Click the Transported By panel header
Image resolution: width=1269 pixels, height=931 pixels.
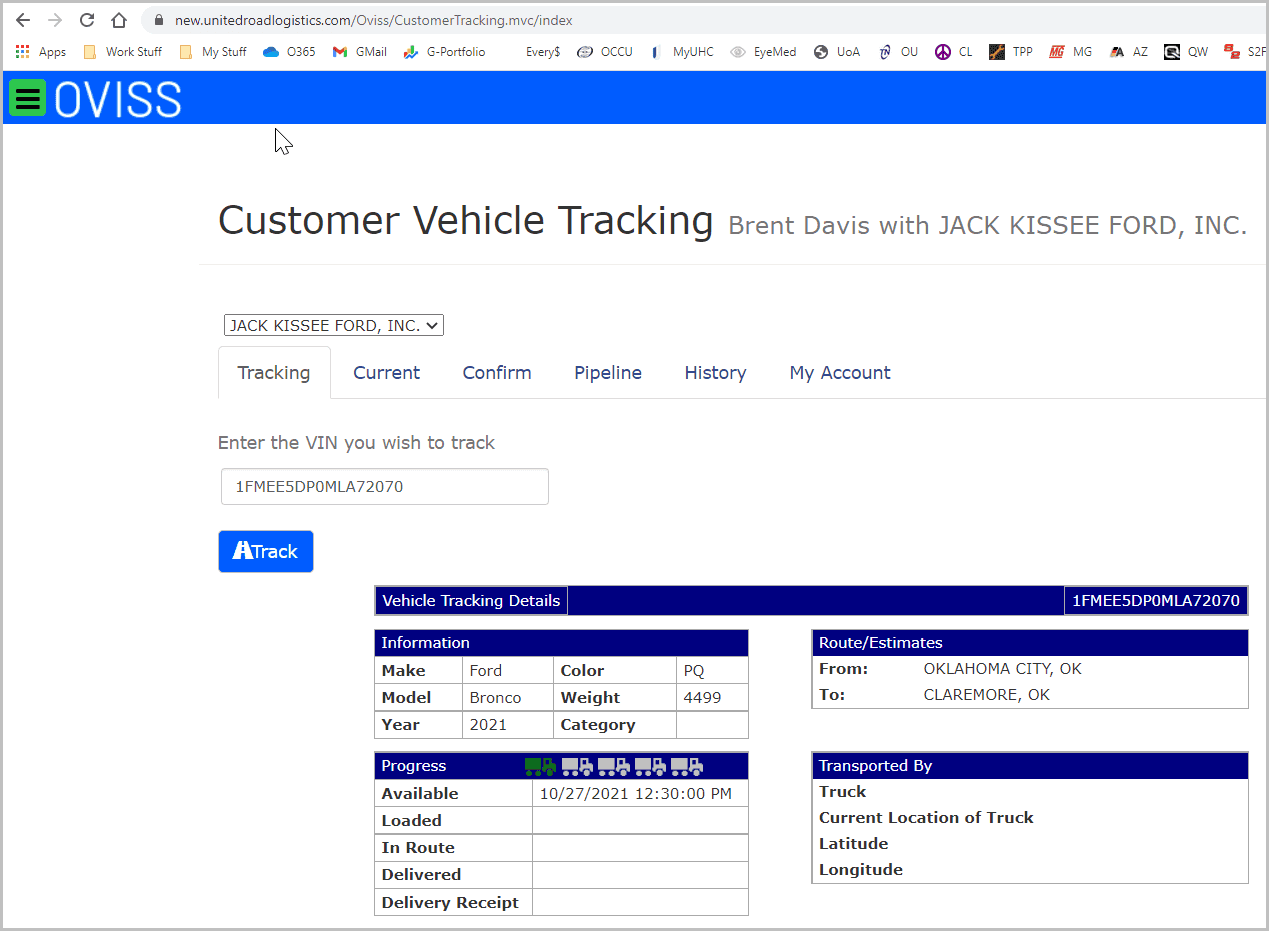coord(1030,766)
